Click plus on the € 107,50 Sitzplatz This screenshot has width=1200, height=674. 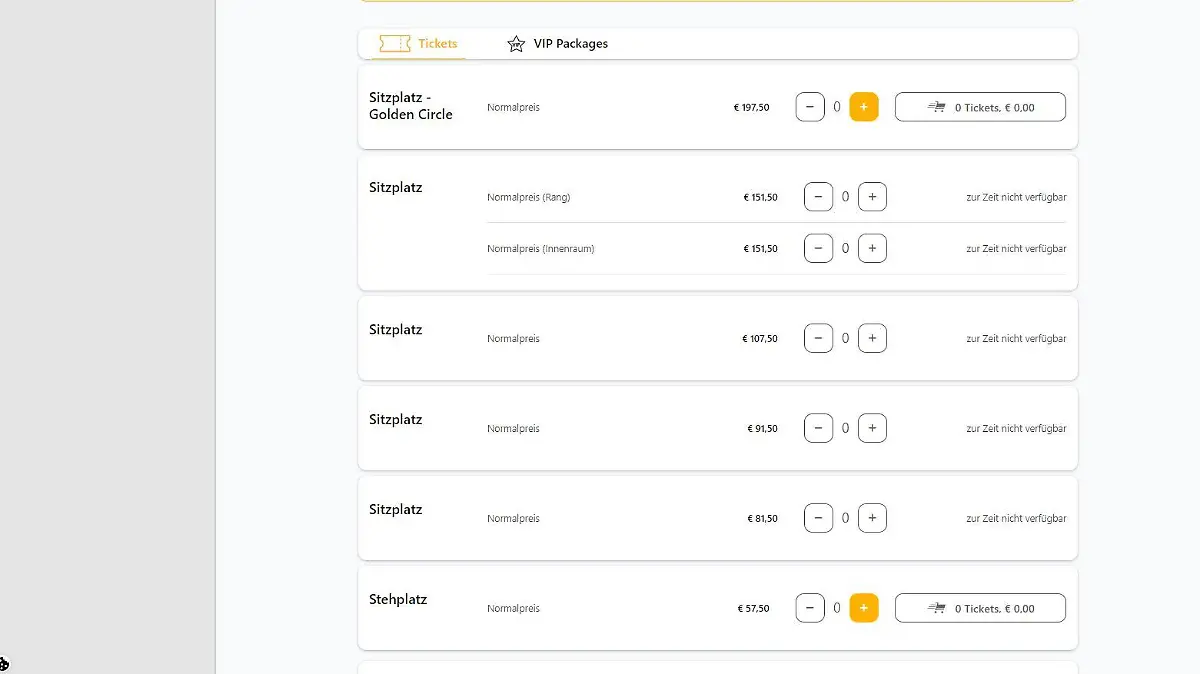coord(872,339)
